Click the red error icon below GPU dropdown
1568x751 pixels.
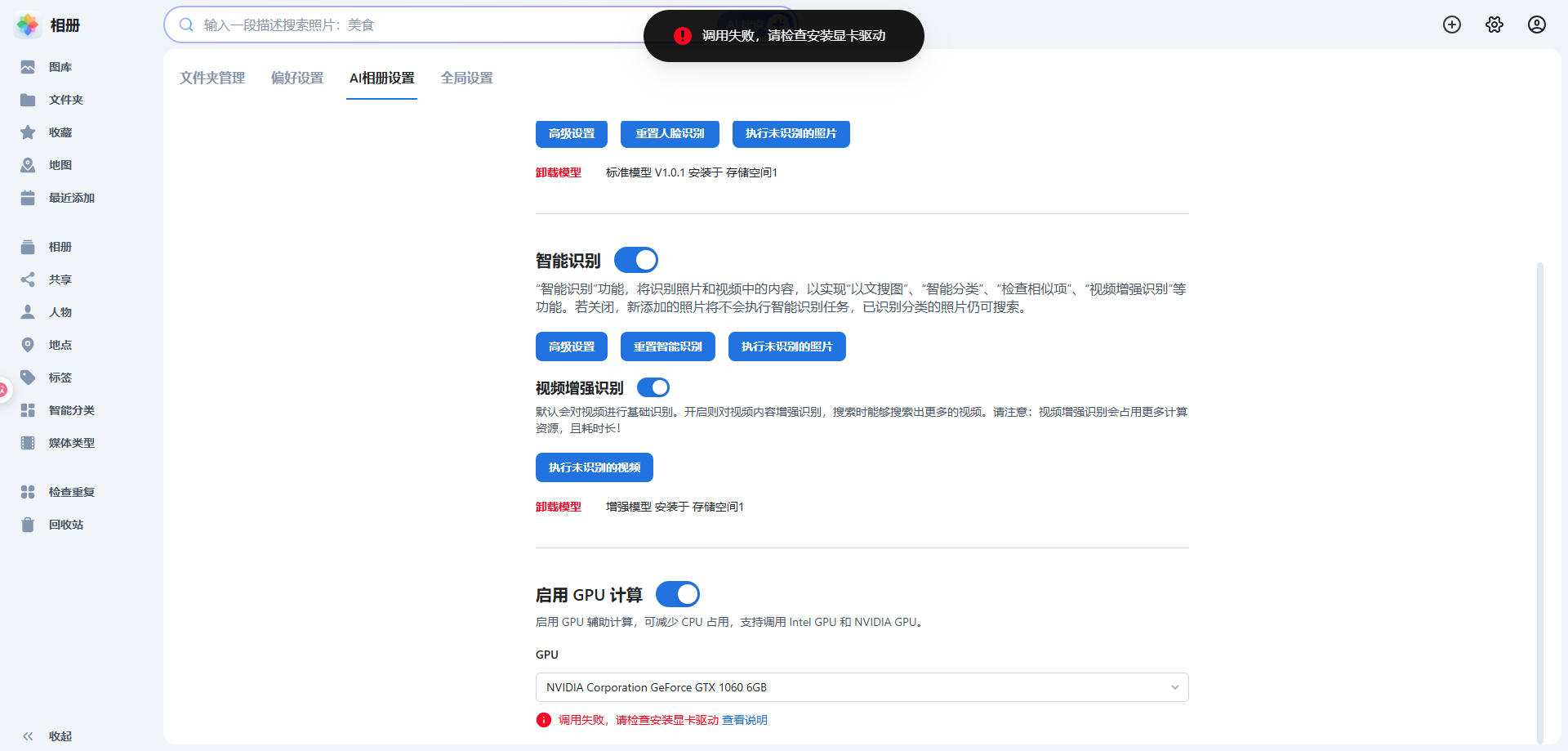(x=544, y=720)
